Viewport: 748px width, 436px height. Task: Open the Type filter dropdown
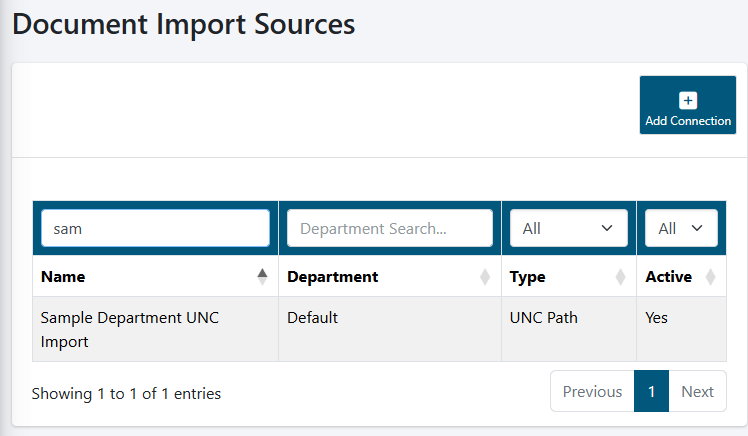pyautogui.click(x=569, y=228)
